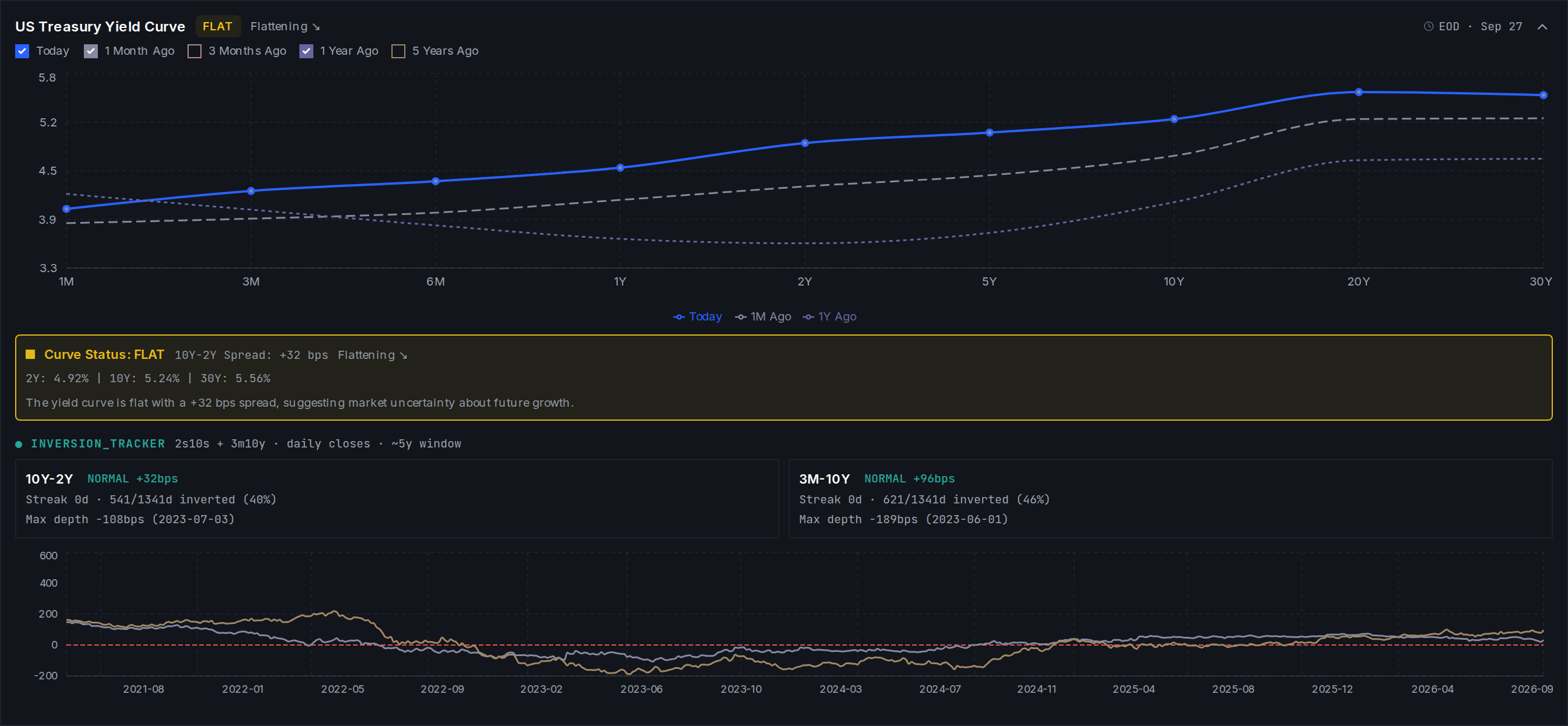Click the 6M axis label
The width and height of the screenshot is (1568, 726).
(x=435, y=281)
